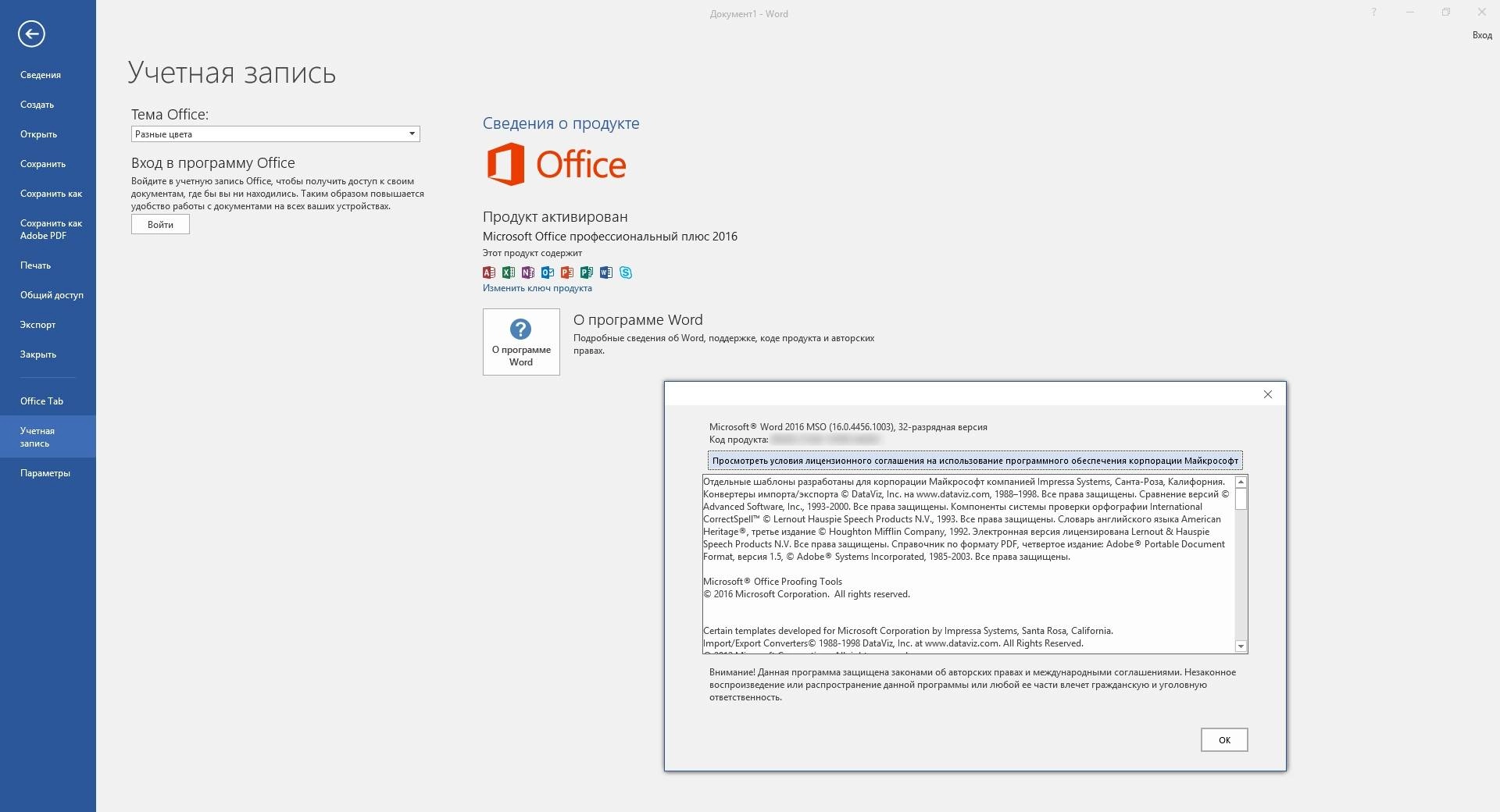Click the Word 2016 MSO version line
Viewport: 1500px width, 812px height.
coord(848,427)
